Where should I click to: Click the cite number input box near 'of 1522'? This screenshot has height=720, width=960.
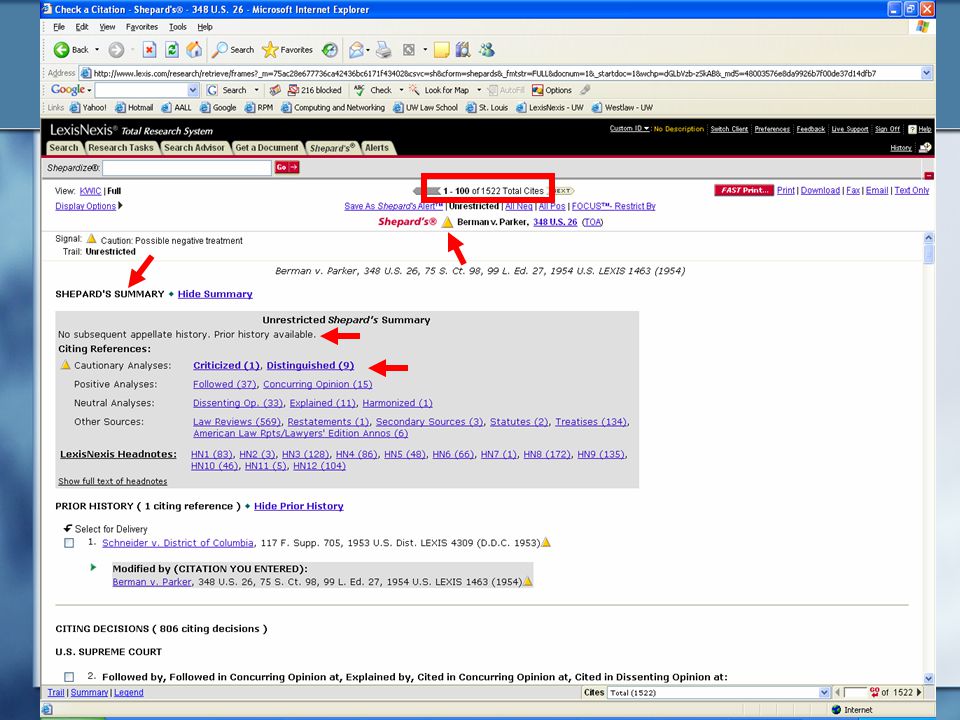click(x=855, y=692)
